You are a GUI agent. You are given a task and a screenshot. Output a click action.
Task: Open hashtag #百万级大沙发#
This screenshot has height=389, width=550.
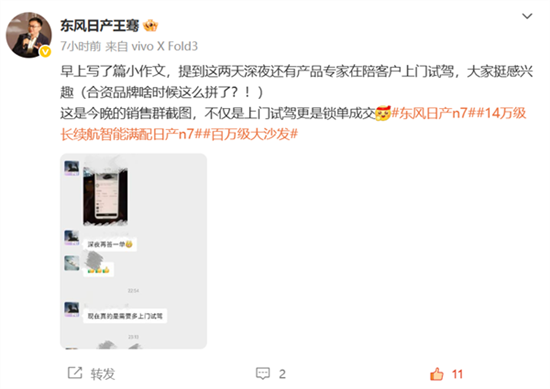tap(250, 134)
